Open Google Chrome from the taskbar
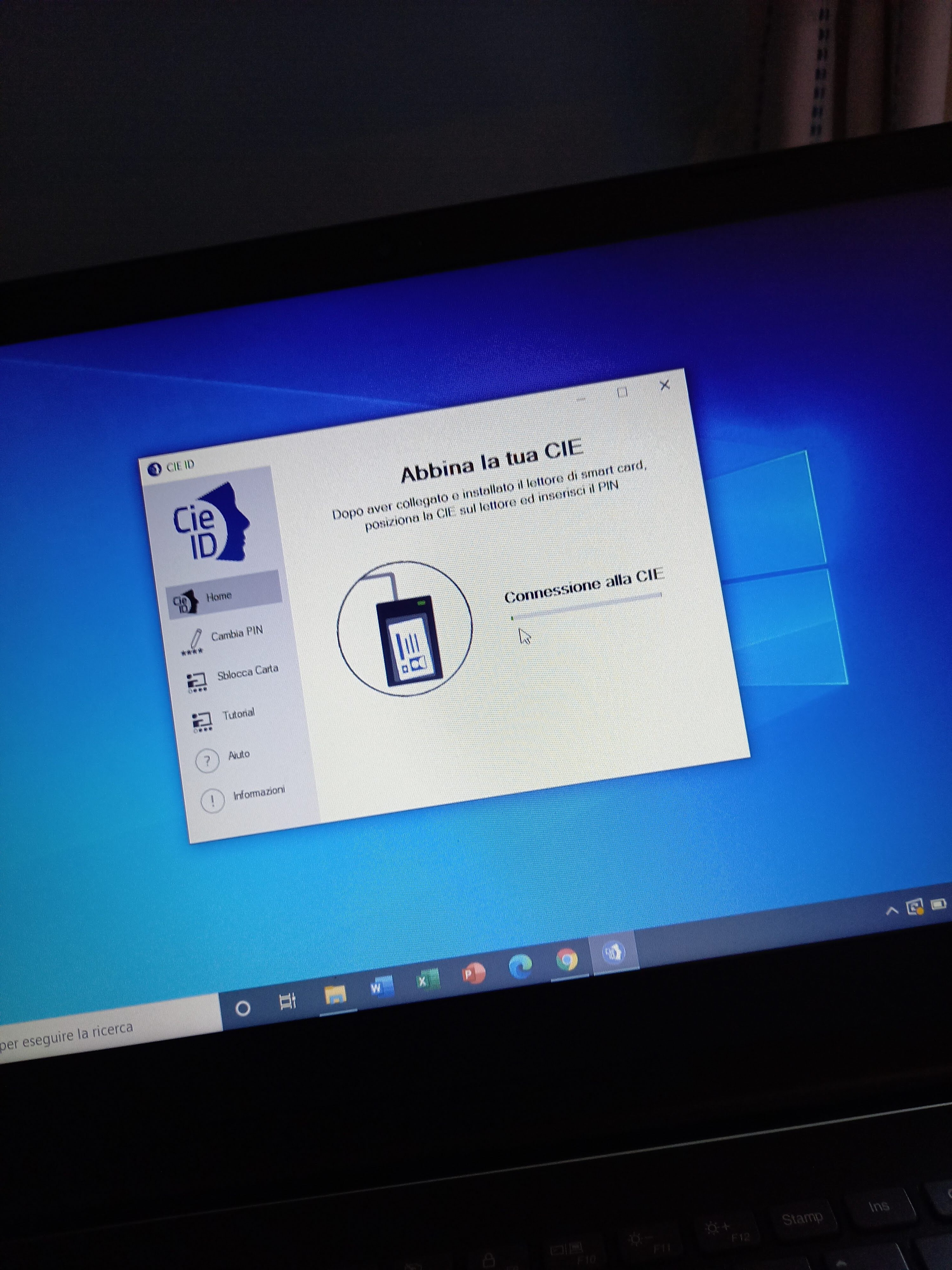Image resolution: width=952 pixels, height=1270 pixels. click(x=567, y=959)
